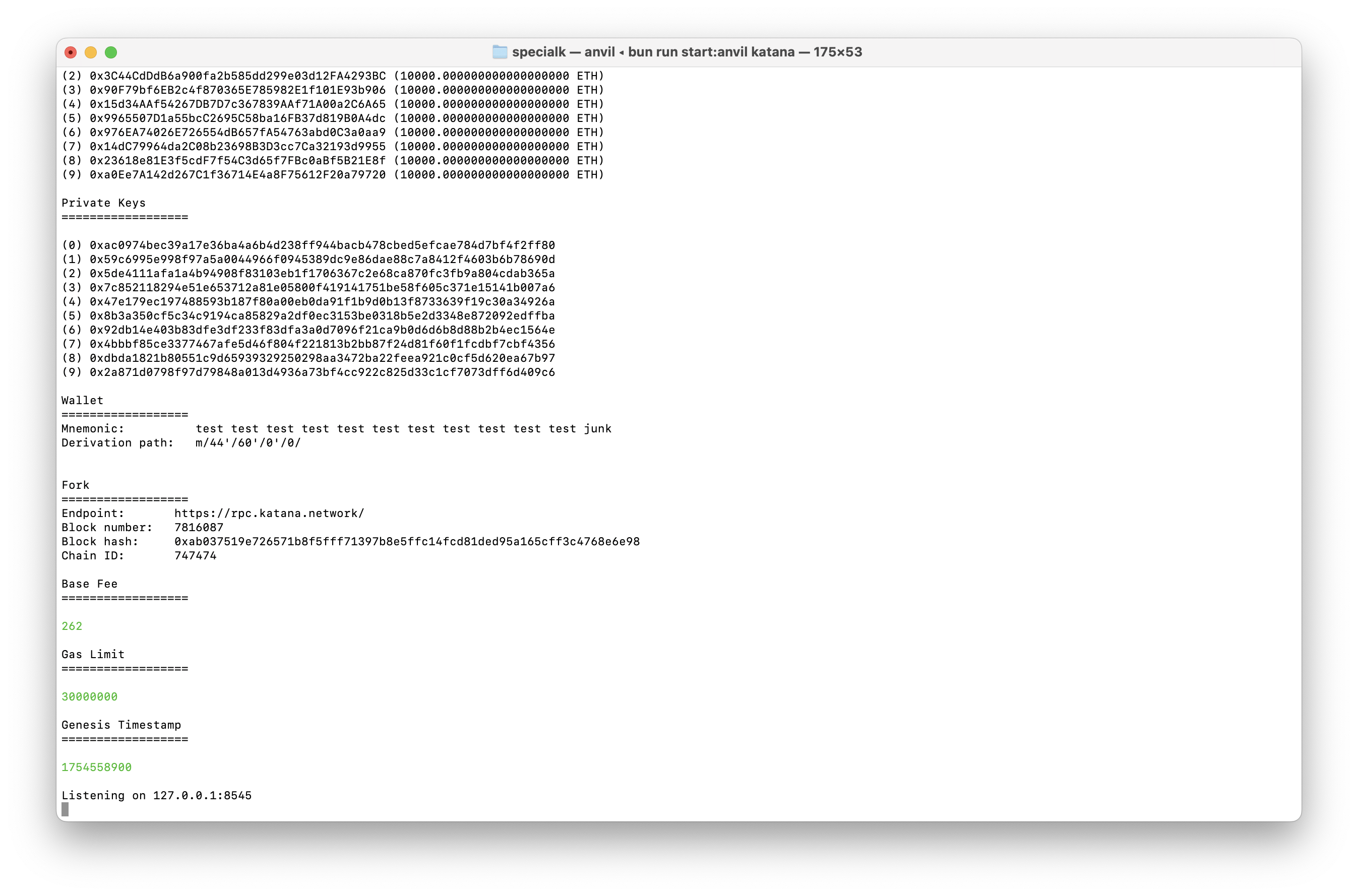Click the green gas limit value 30000000

90,696
